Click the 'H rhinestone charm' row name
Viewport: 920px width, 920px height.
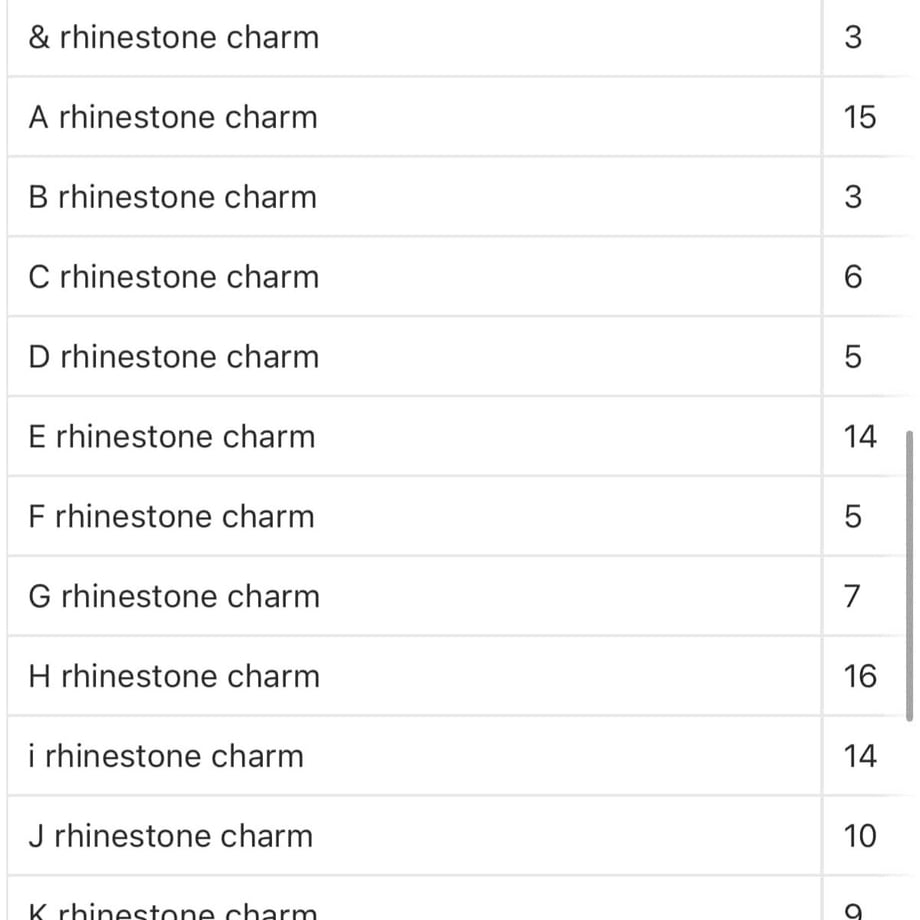coord(414,676)
